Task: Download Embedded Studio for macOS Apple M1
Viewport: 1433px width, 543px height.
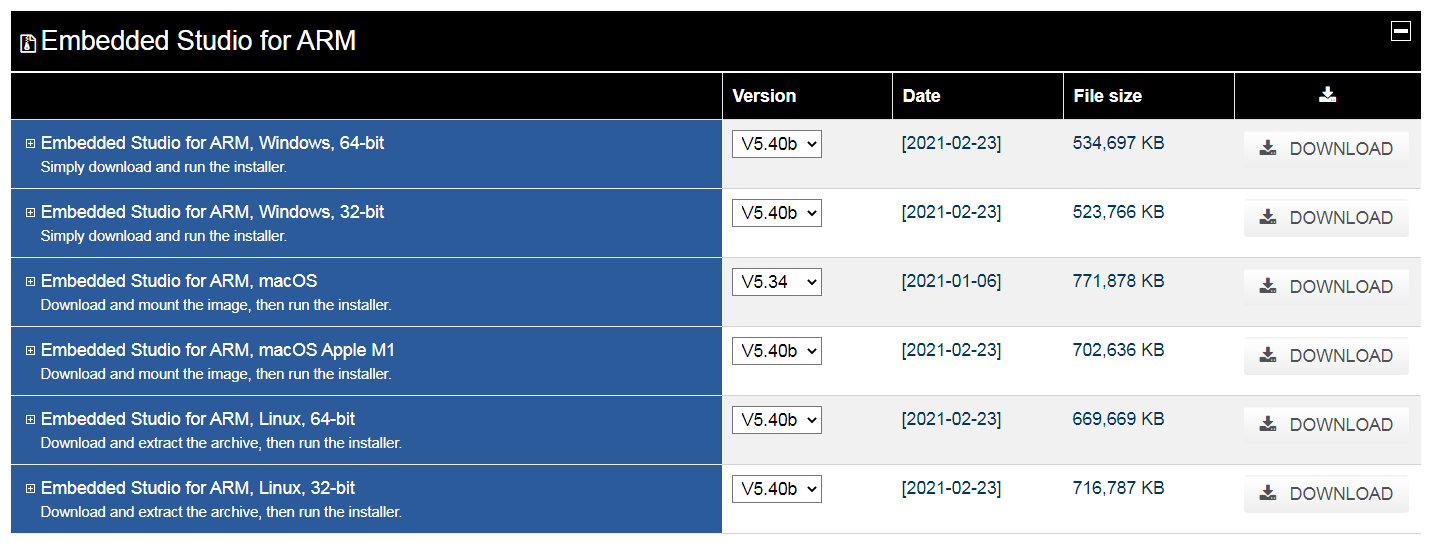Action: [x=1326, y=356]
